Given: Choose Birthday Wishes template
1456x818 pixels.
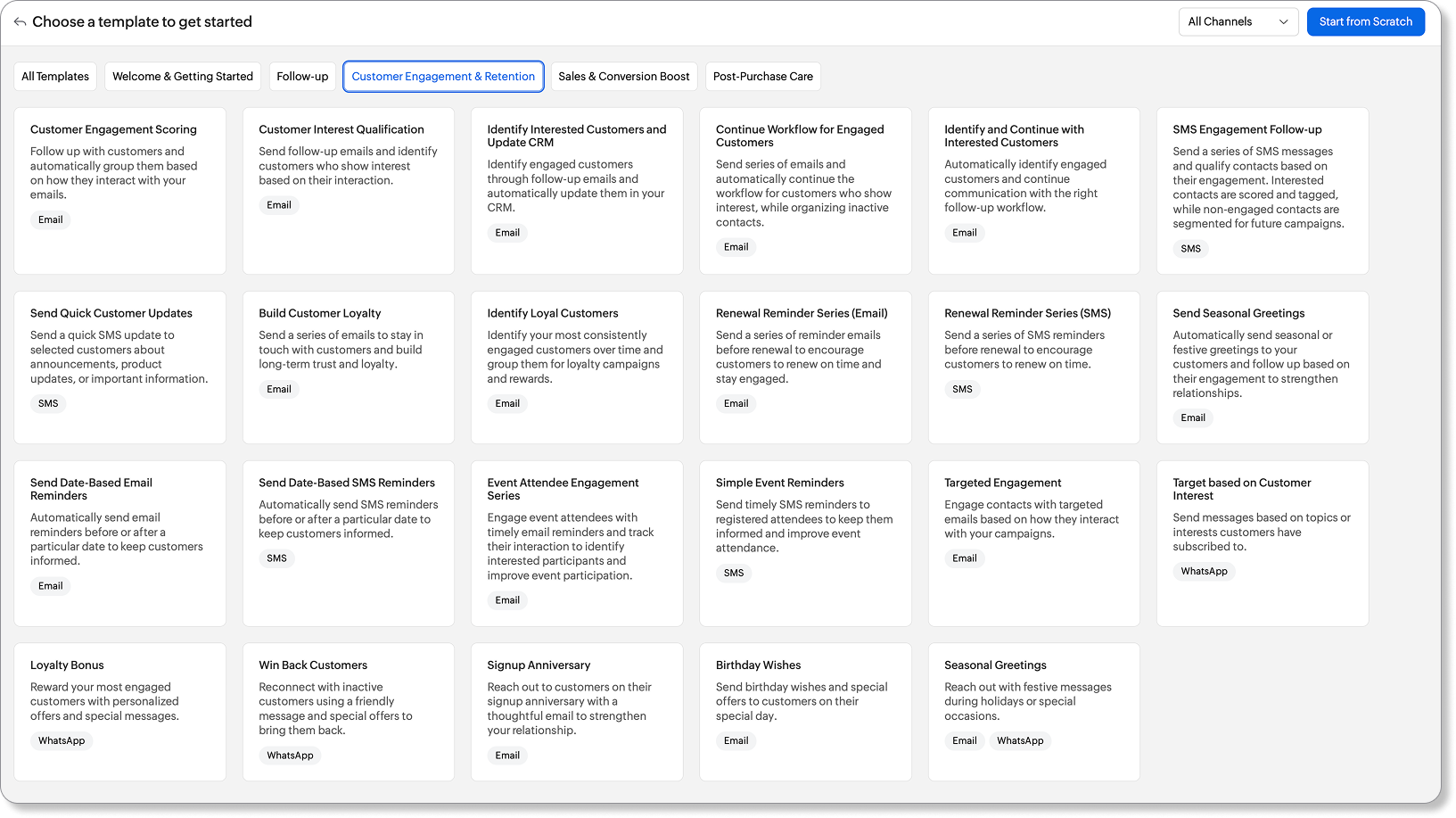Looking at the screenshot, I should tap(805, 712).
